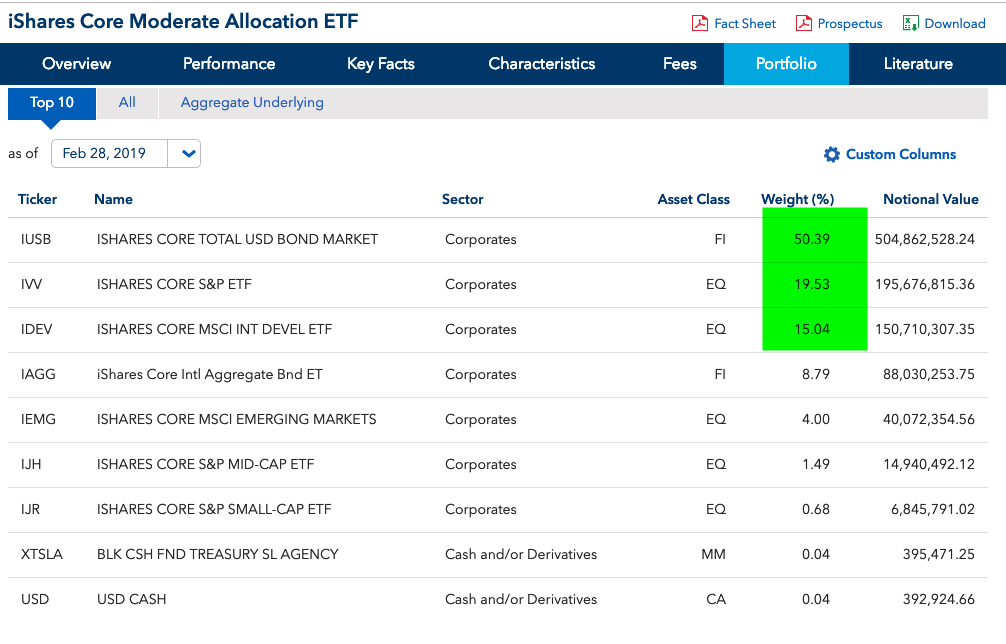This screenshot has height=644, width=1006.
Task: Open the Fact Sheet link
Action: 742,22
